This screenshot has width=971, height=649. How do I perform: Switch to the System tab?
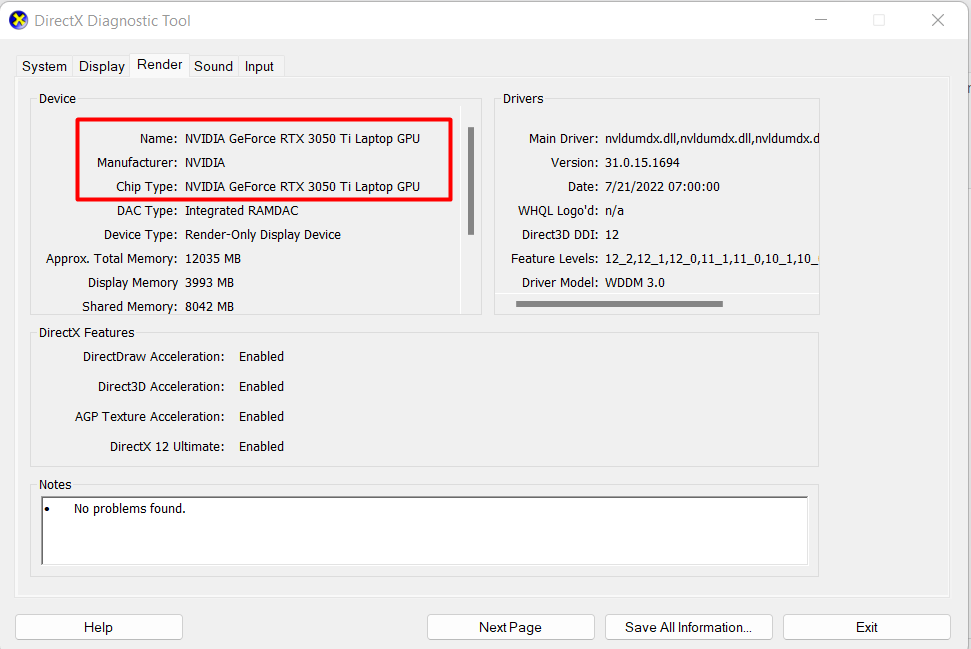click(x=44, y=66)
